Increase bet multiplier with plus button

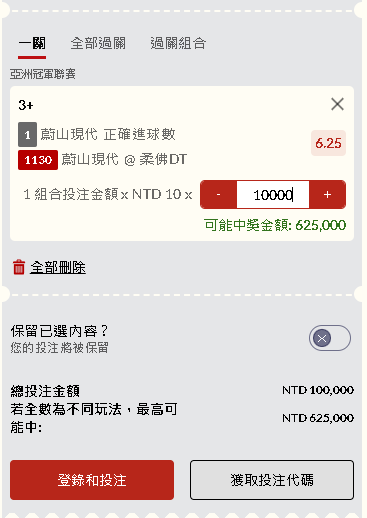click(x=327, y=194)
